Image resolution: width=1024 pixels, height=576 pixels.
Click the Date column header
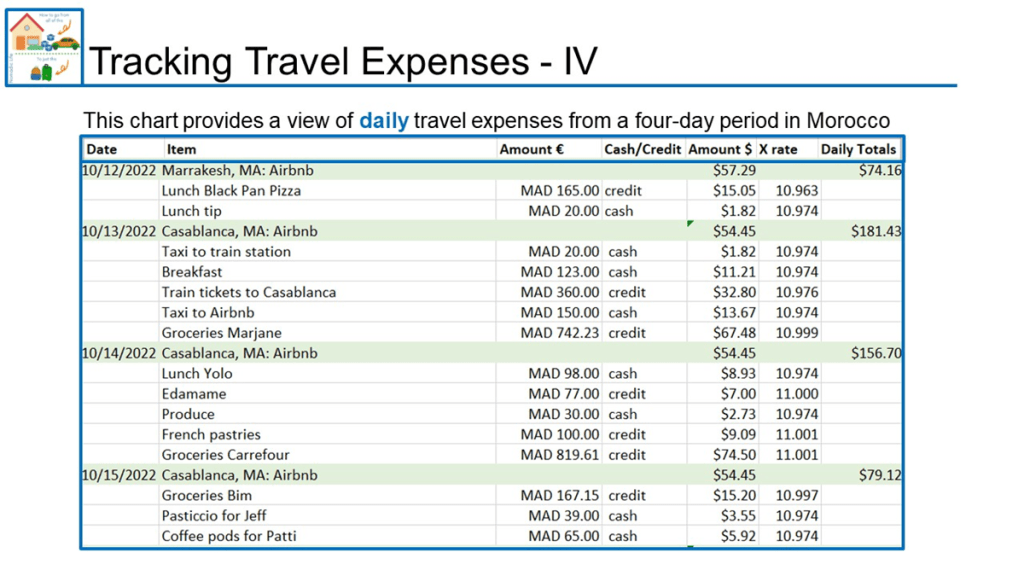[x=102, y=149]
